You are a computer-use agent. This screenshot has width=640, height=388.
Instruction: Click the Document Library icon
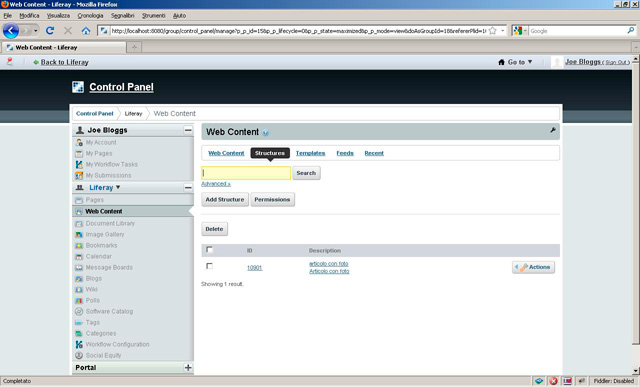(x=79, y=224)
